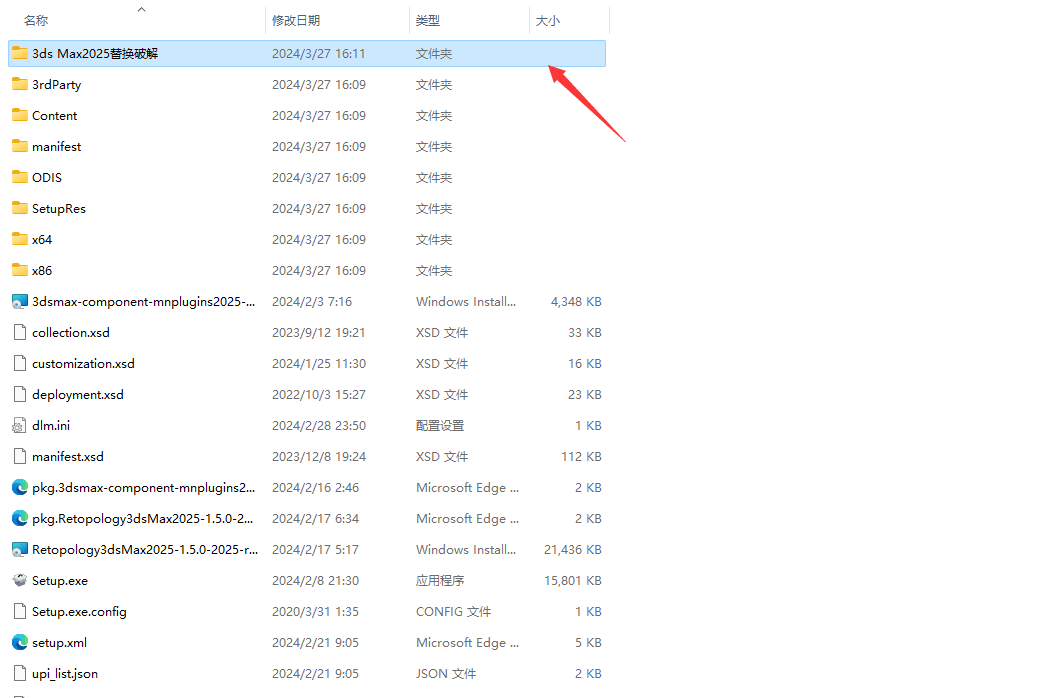Image resolution: width=1059 pixels, height=698 pixels.
Task: Select the dlm.ini file name
Action: pyautogui.click(x=51, y=426)
